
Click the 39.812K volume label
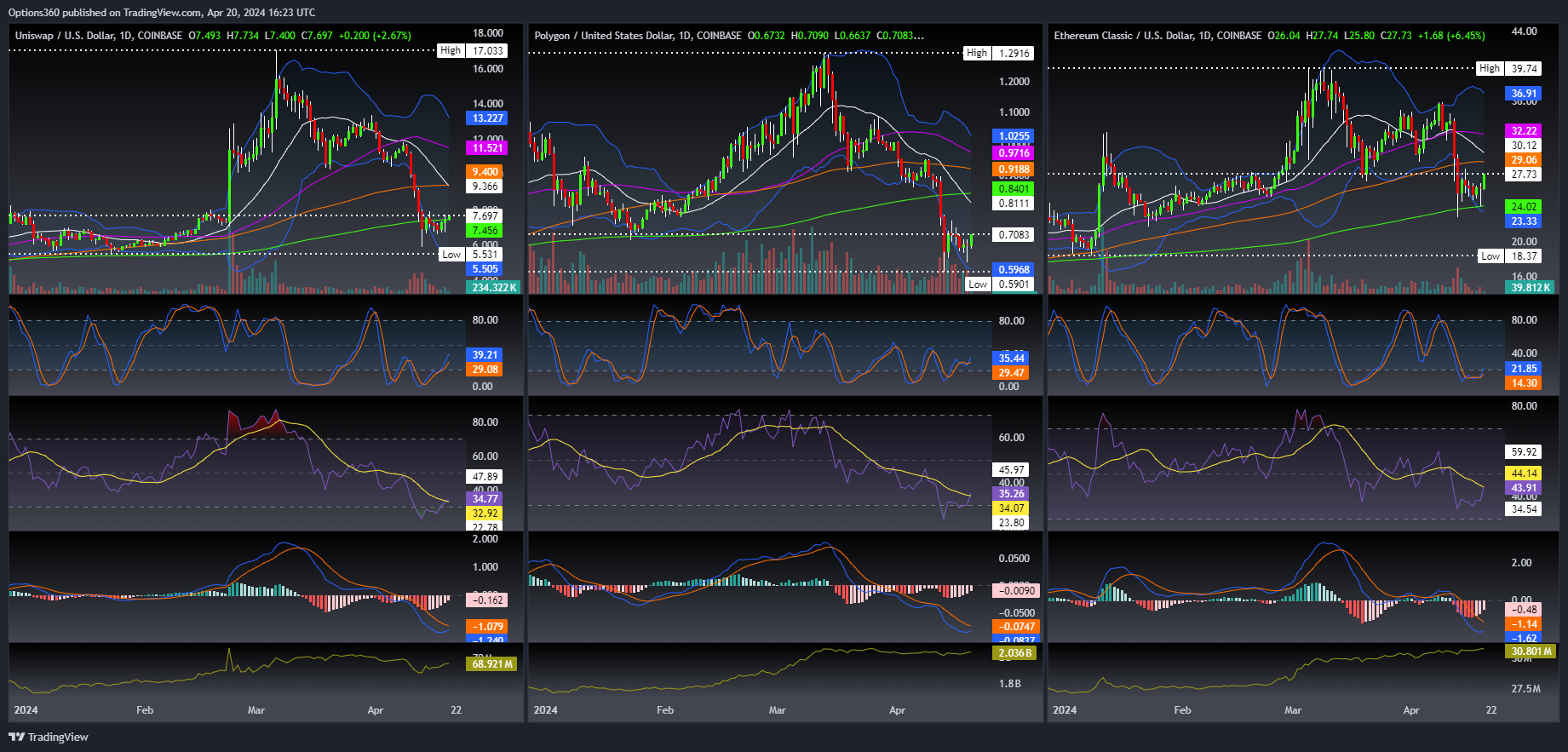click(x=1531, y=287)
